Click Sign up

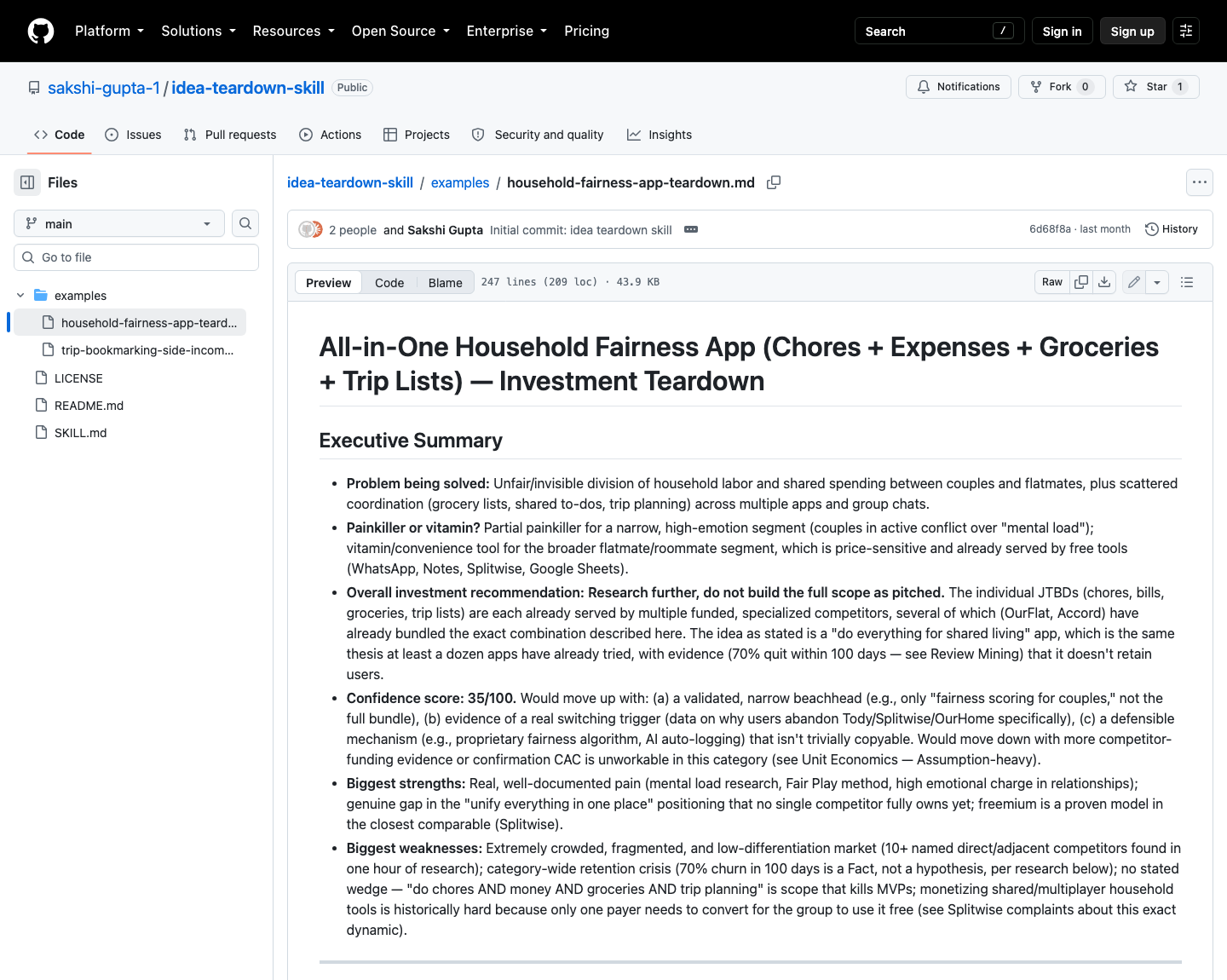coord(1132,31)
